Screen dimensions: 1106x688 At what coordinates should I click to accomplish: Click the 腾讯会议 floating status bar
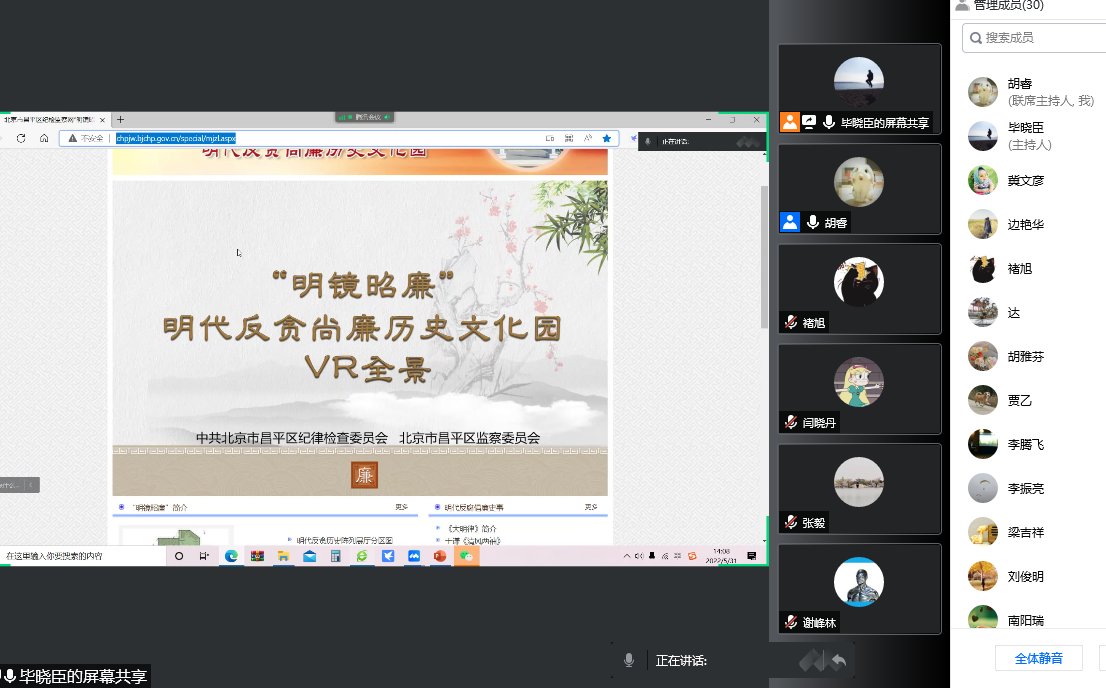coord(364,117)
